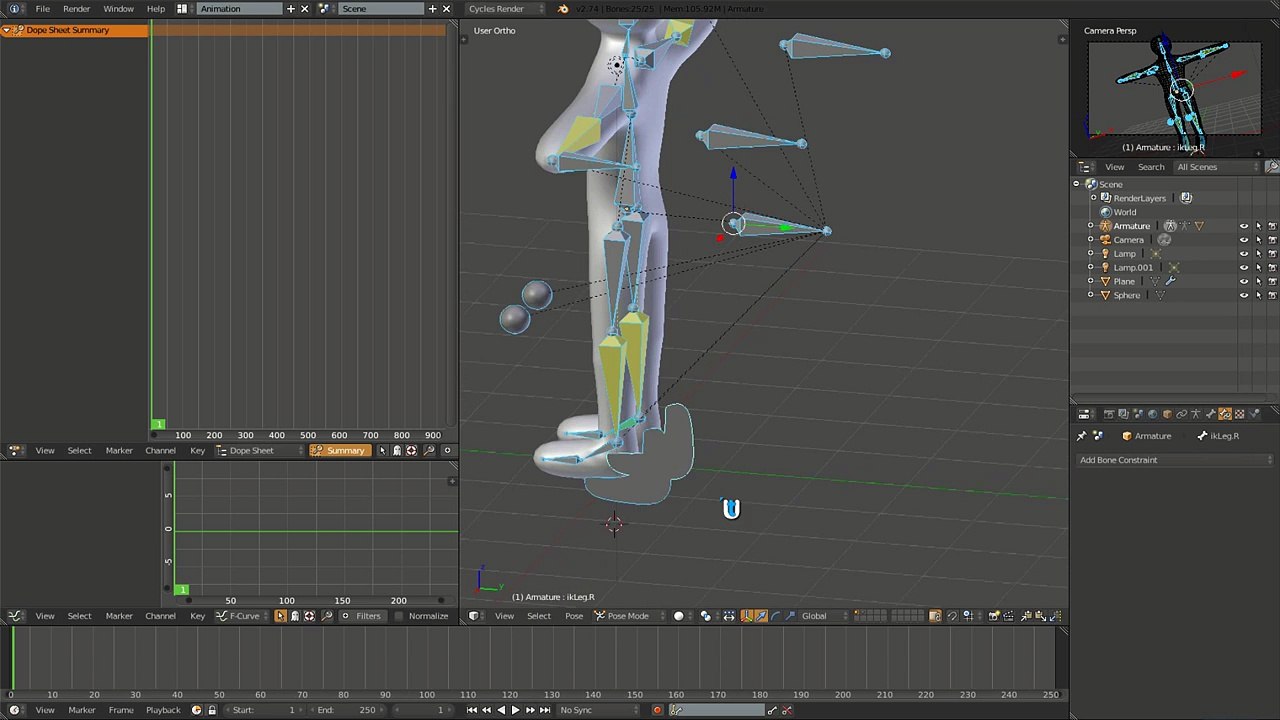
Task: Open the Help menu
Action: pos(155,8)
